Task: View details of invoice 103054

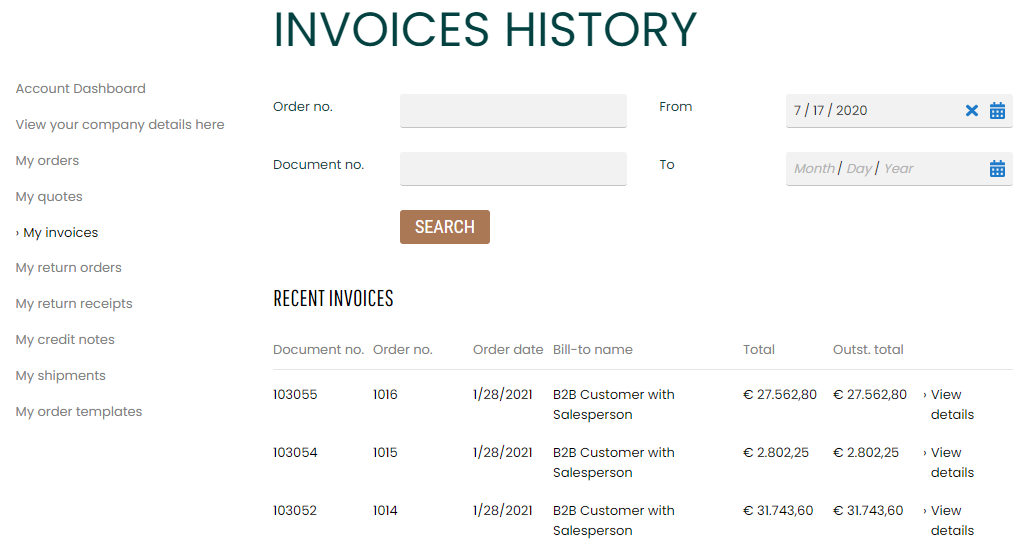Action: pos(949,462)
